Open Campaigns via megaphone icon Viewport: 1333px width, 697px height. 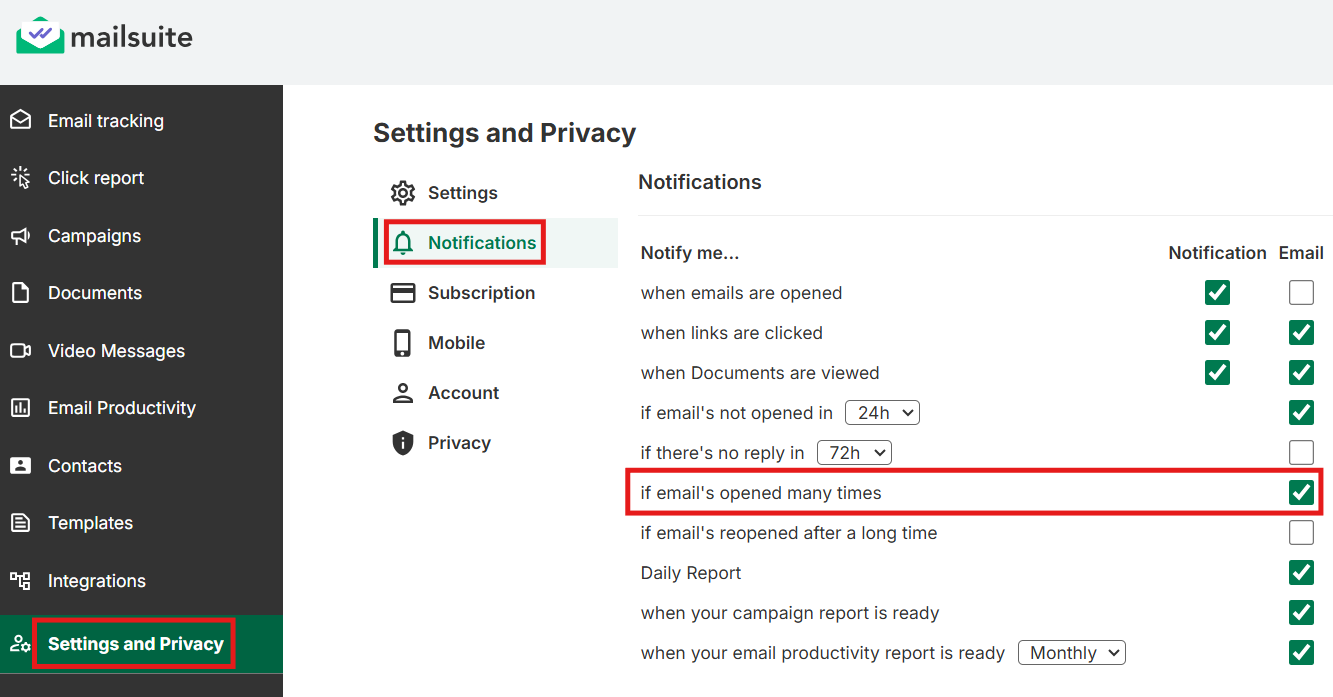[x=20, y=236]
